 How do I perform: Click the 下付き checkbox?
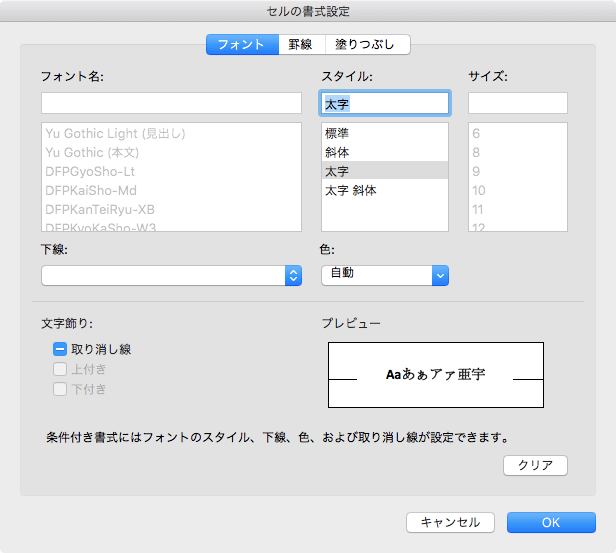tap(60, 389)
